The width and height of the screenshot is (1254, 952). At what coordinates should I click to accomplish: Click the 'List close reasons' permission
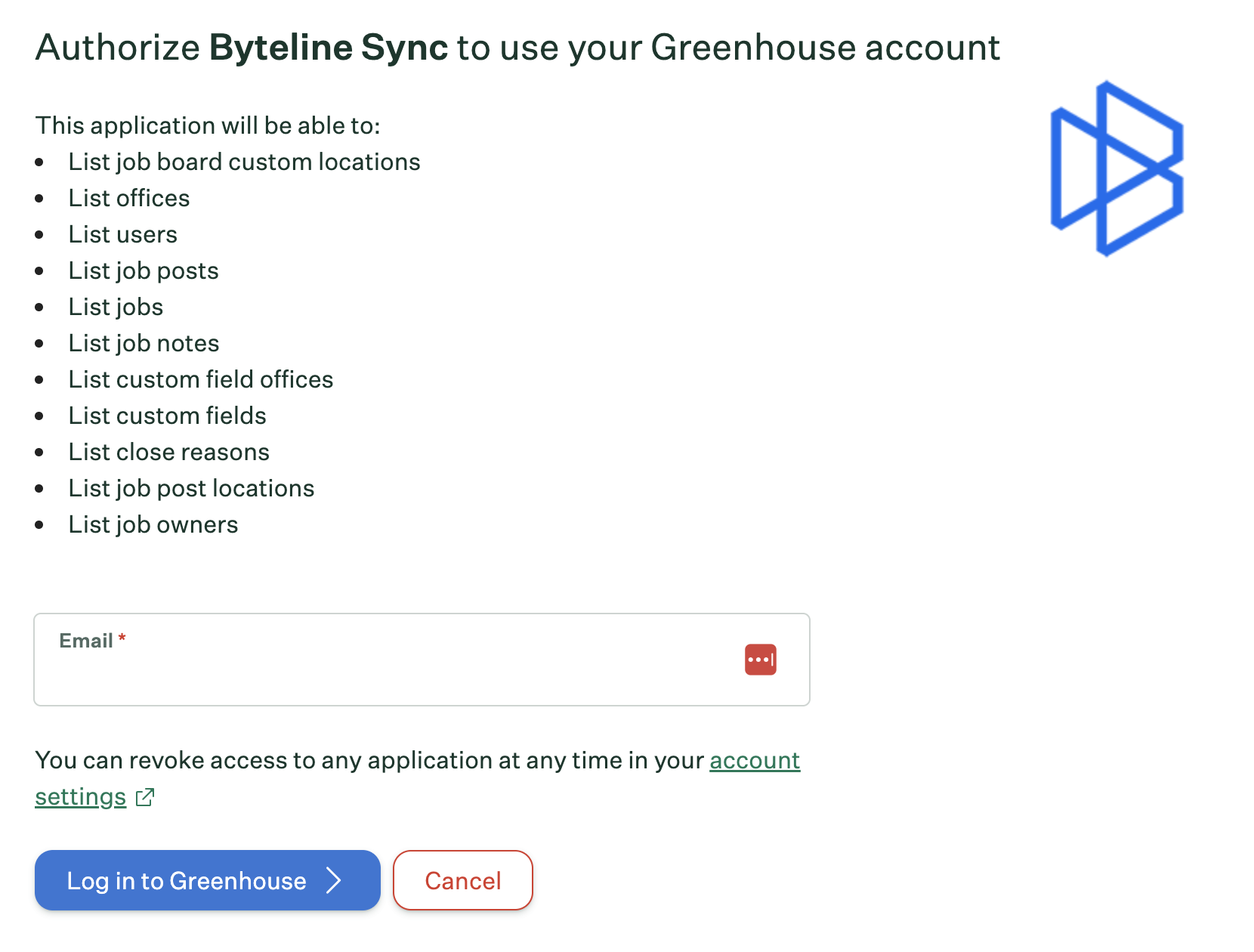coord(168,452)
